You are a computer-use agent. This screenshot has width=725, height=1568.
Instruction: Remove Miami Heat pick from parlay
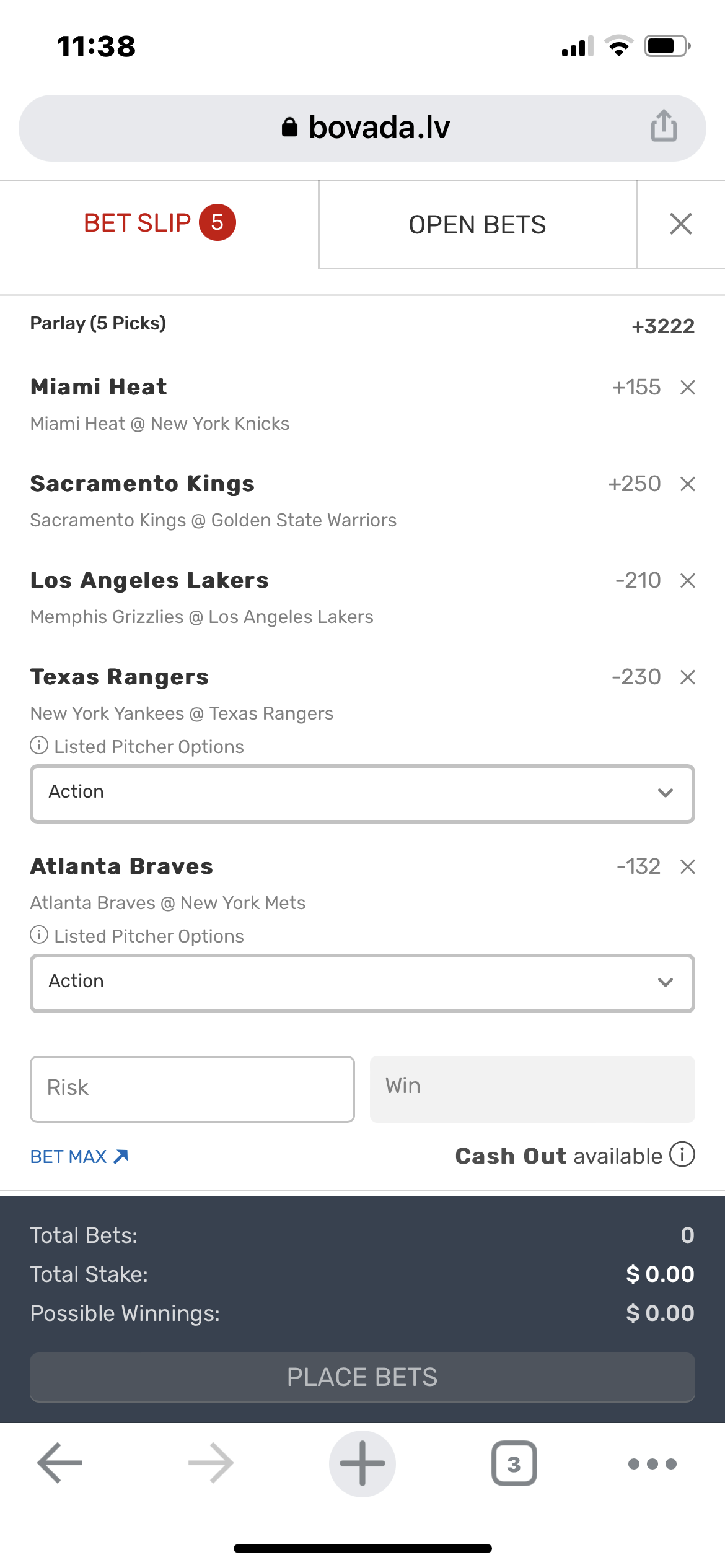687,388
